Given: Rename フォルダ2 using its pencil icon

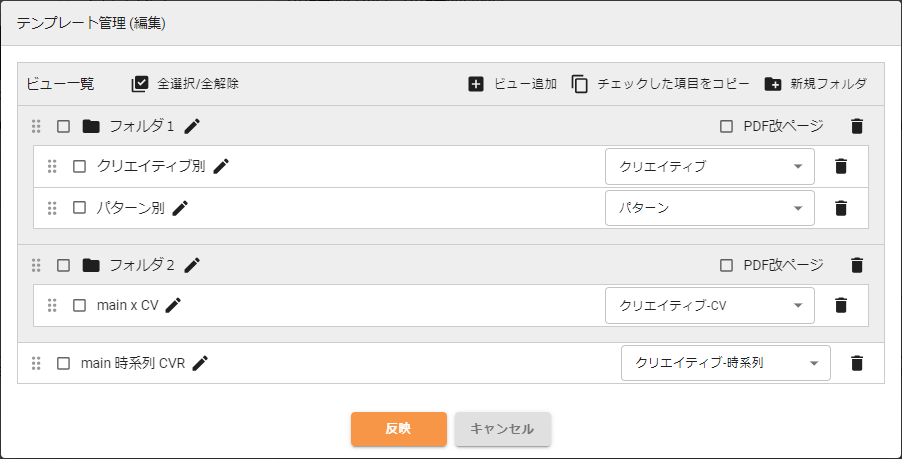Looking at the screenshot, I should point(192,265).
